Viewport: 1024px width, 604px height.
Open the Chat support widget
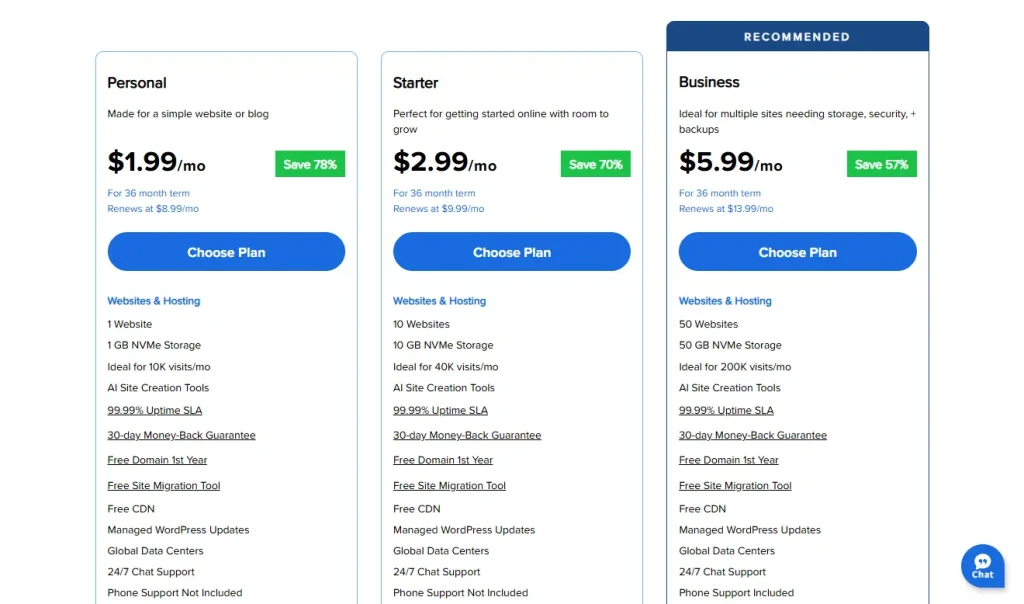point(982,565)
